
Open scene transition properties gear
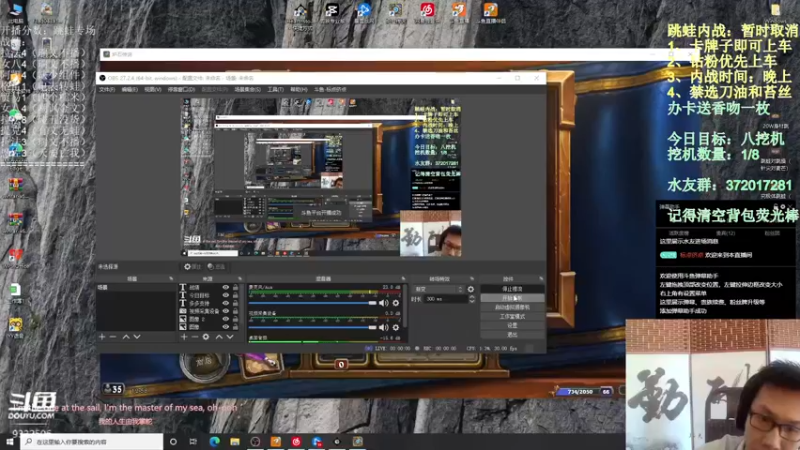(x=470, y=289)
